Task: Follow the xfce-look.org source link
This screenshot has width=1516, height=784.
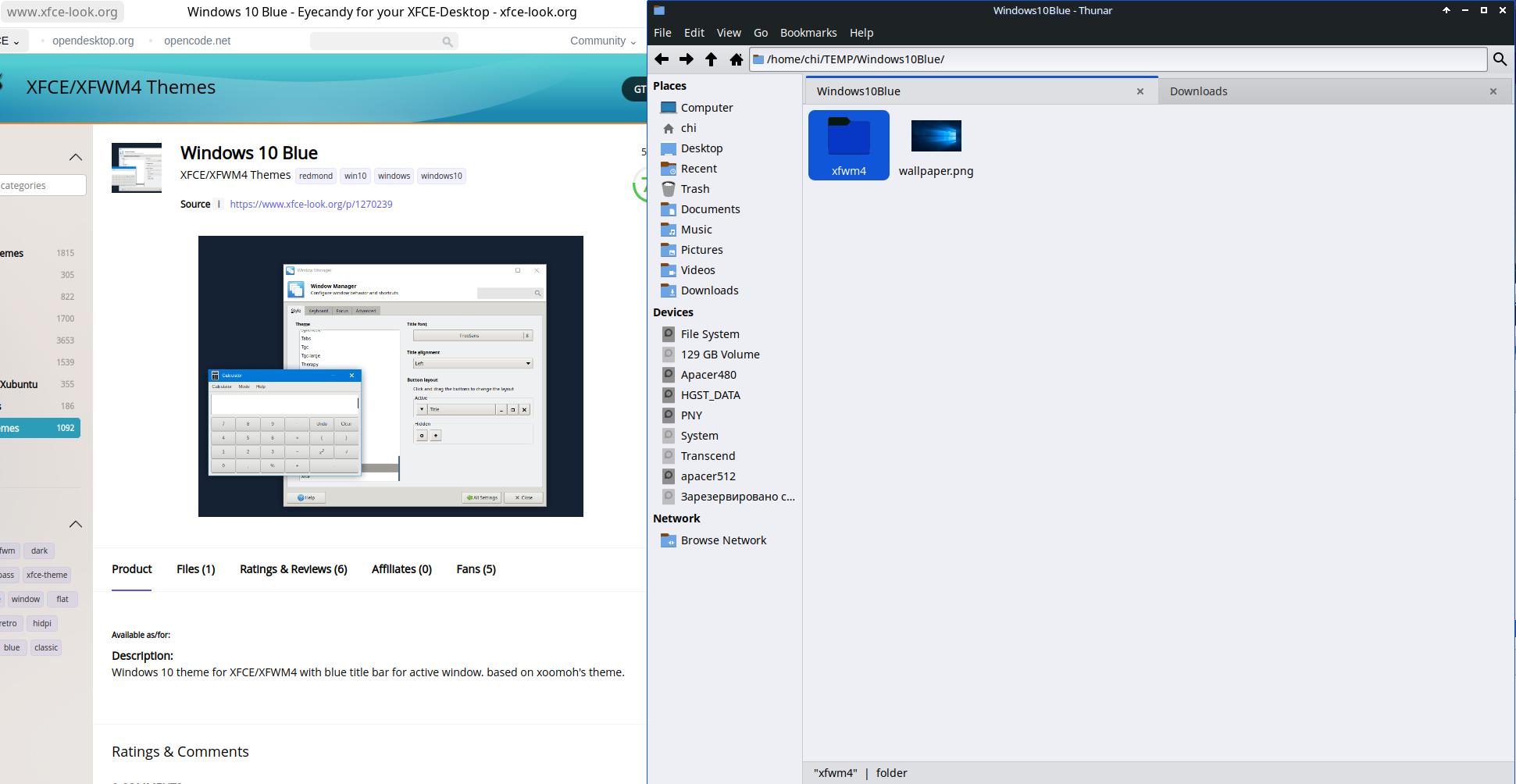Action: pos(311,205)
